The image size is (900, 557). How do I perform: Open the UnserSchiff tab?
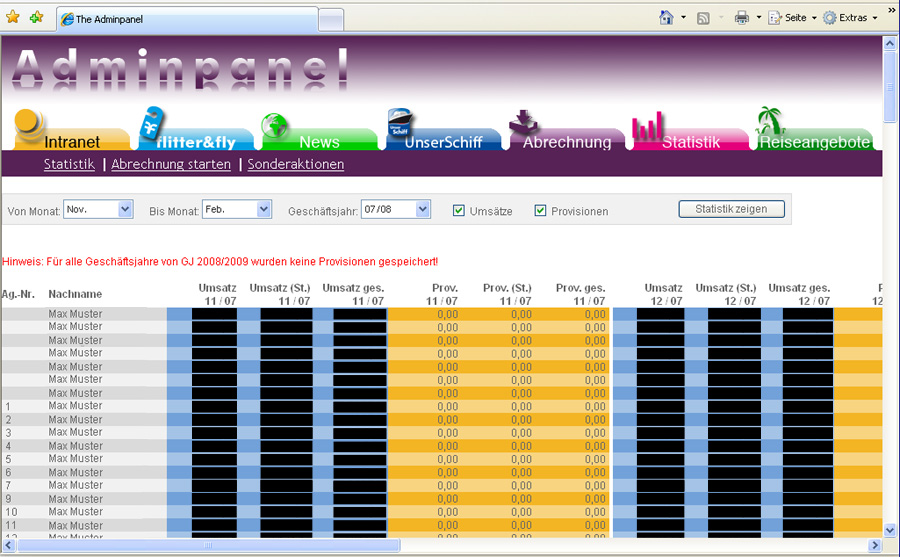[x=443, y=141]
